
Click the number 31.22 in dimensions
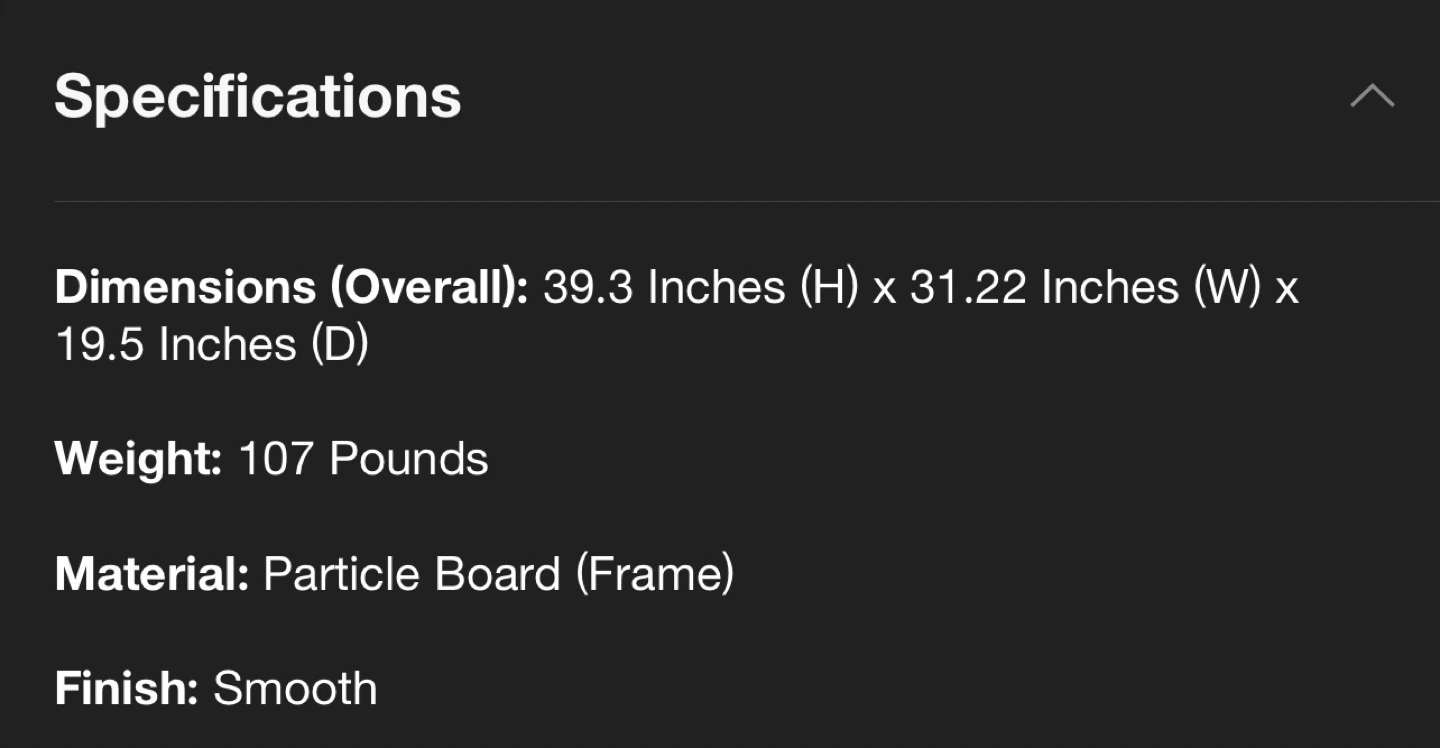point(967,288)
